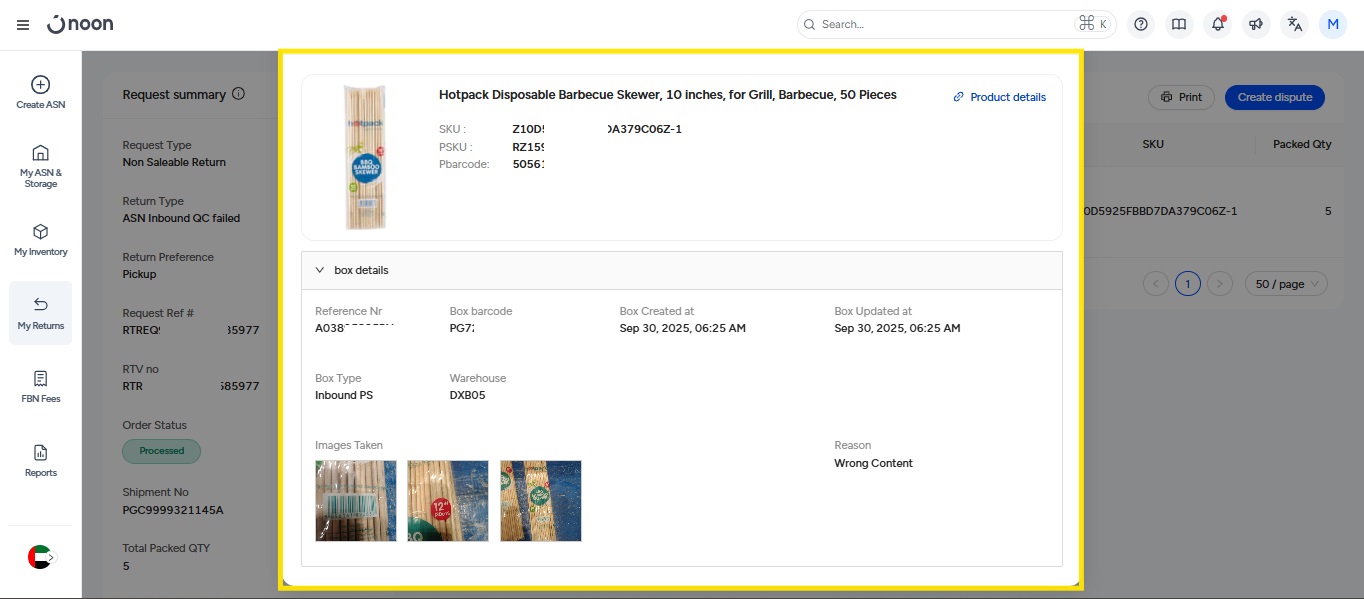
Task: Open Reports in sidebar
Action: 40,460
